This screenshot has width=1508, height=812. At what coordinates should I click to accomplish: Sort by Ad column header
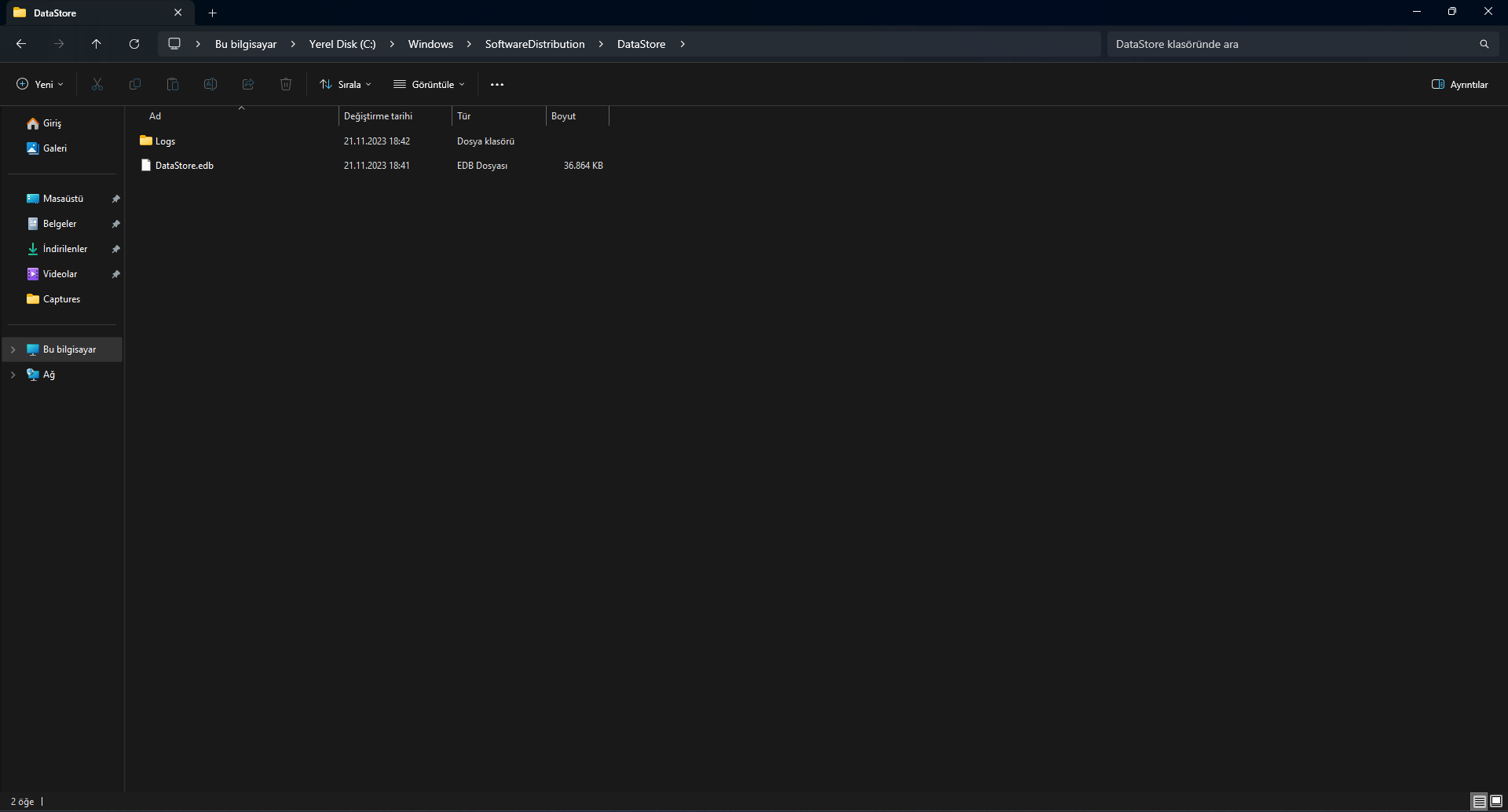[240, 116]
